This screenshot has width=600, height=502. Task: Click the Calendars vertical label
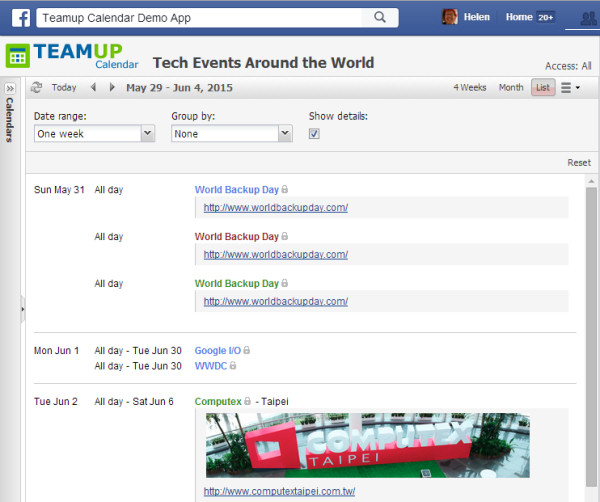coord(10,120)
